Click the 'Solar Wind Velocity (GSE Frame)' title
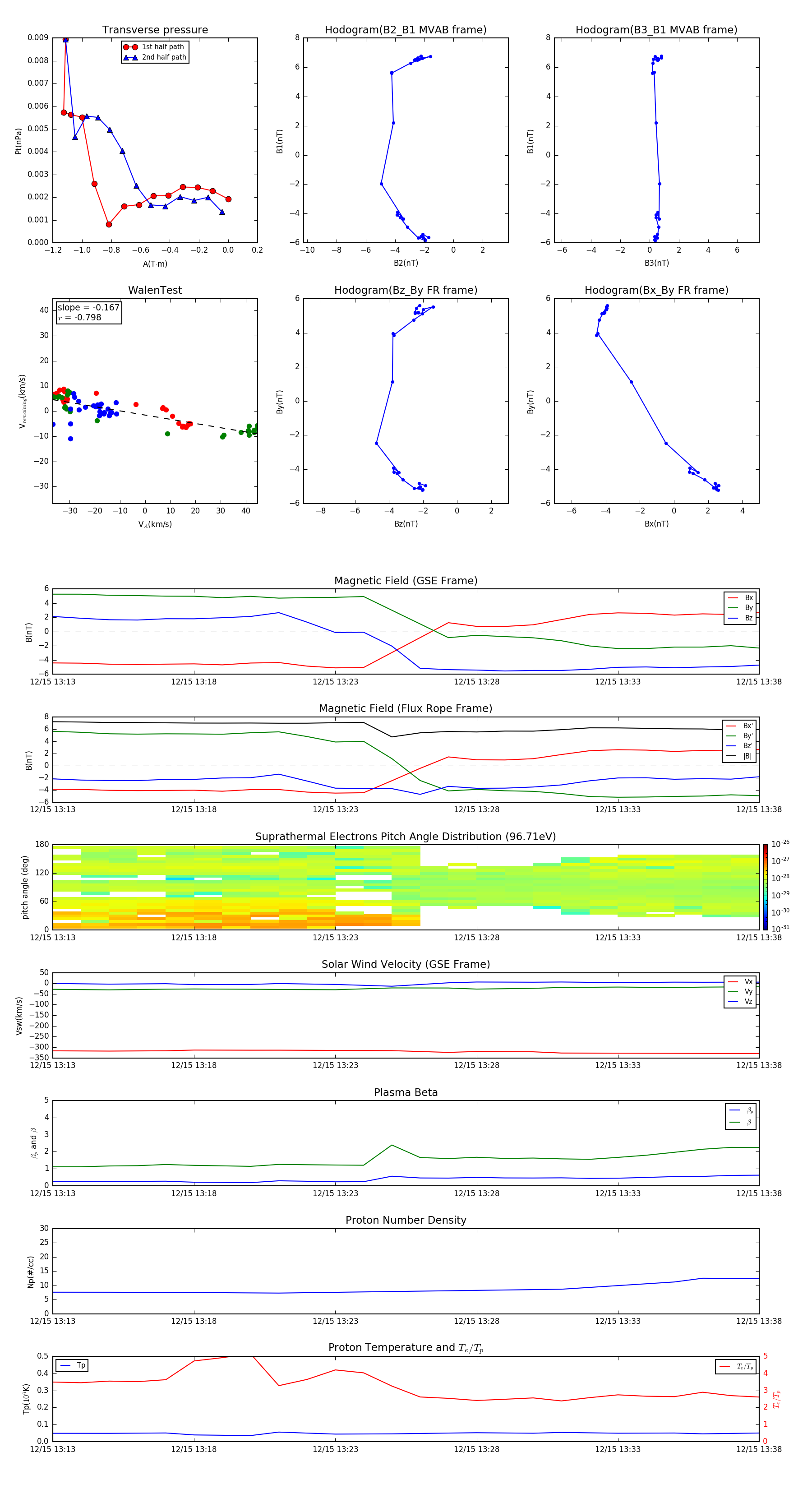 (x=406, y=965)
